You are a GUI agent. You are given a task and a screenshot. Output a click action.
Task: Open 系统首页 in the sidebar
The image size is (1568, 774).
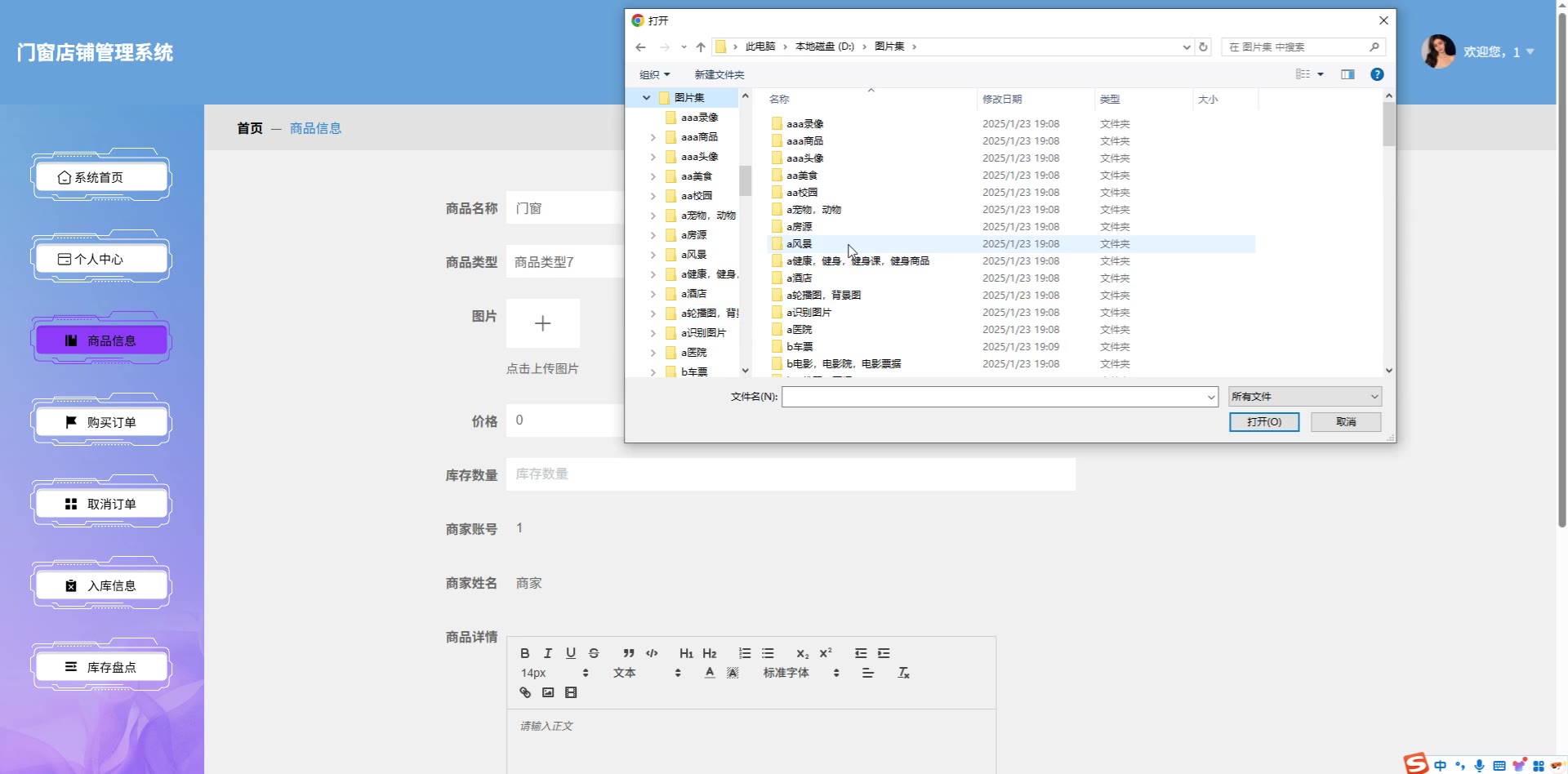point(101,177)
